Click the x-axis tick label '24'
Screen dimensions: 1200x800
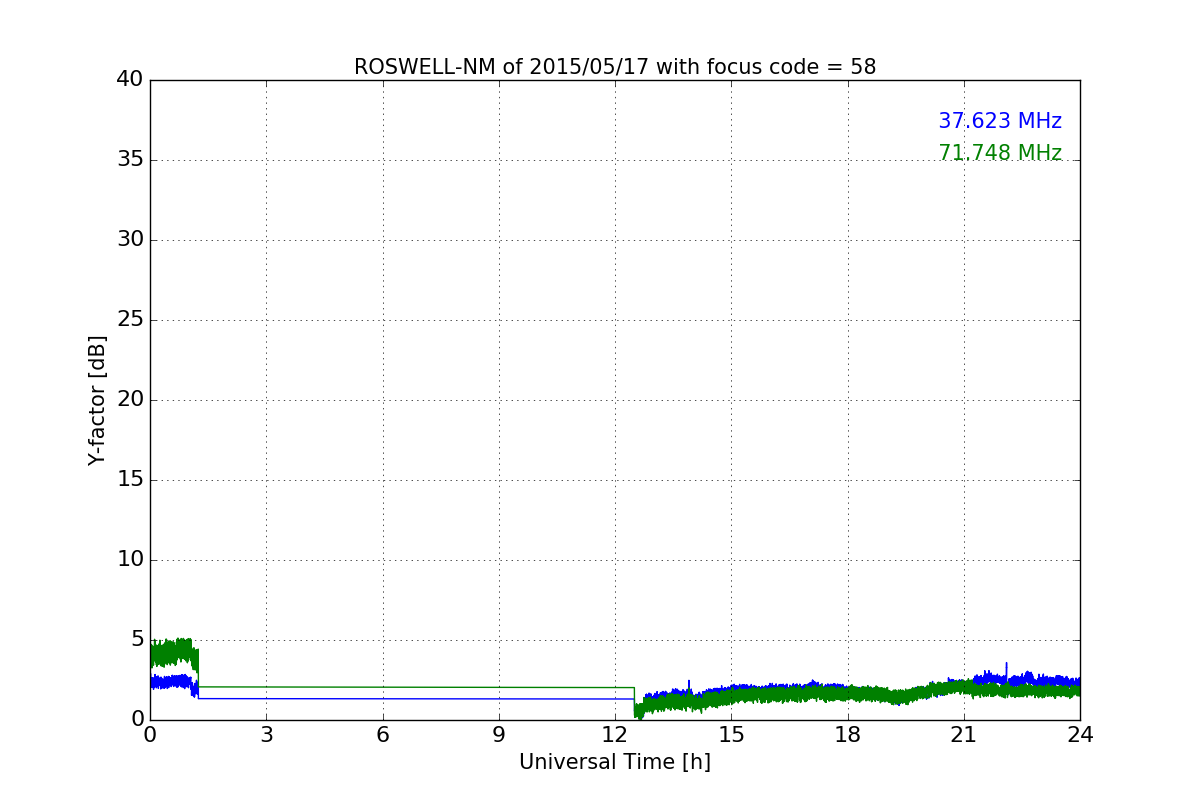tap(1080, 734)
